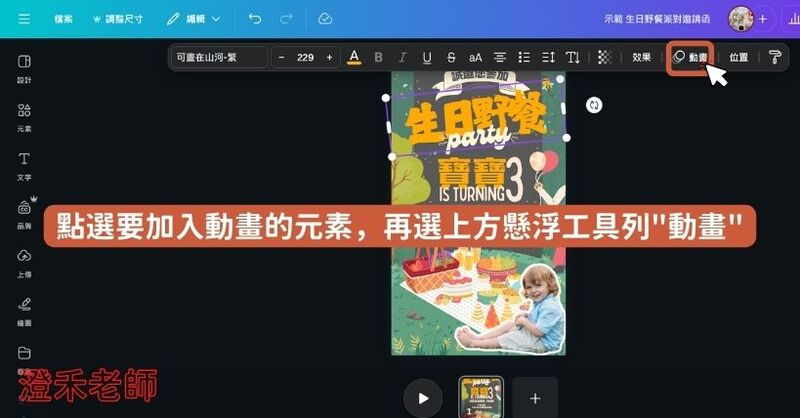This screenshot has height=418, width=800.
Task: Open the 繪圖 (Draw) sidebar tool
Action: point(24,310)
